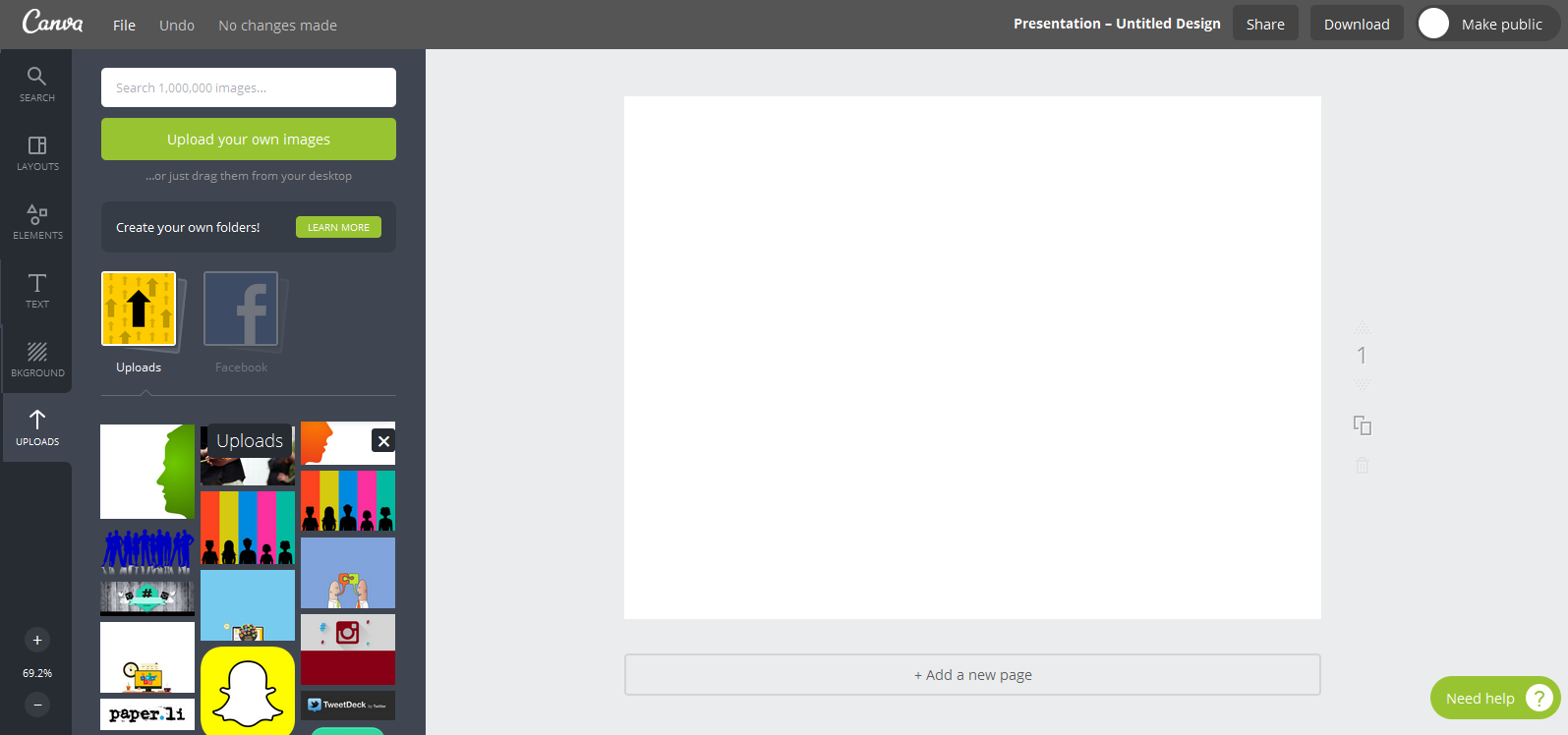The height and width of the screenshot is (735, 1568).
Task: Click the green face silhouette image
Action: point(147,472)
